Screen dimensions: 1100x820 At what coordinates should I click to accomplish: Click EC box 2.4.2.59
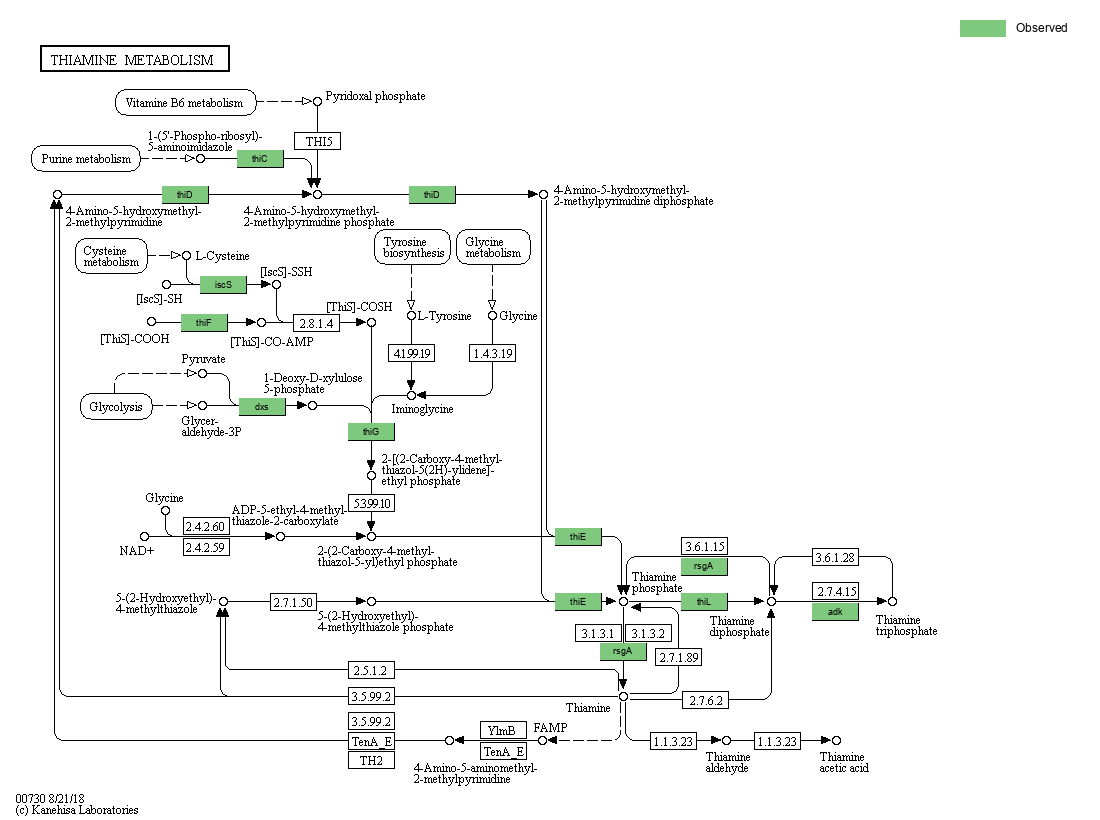pyautogui.click(x=206, y=547)
